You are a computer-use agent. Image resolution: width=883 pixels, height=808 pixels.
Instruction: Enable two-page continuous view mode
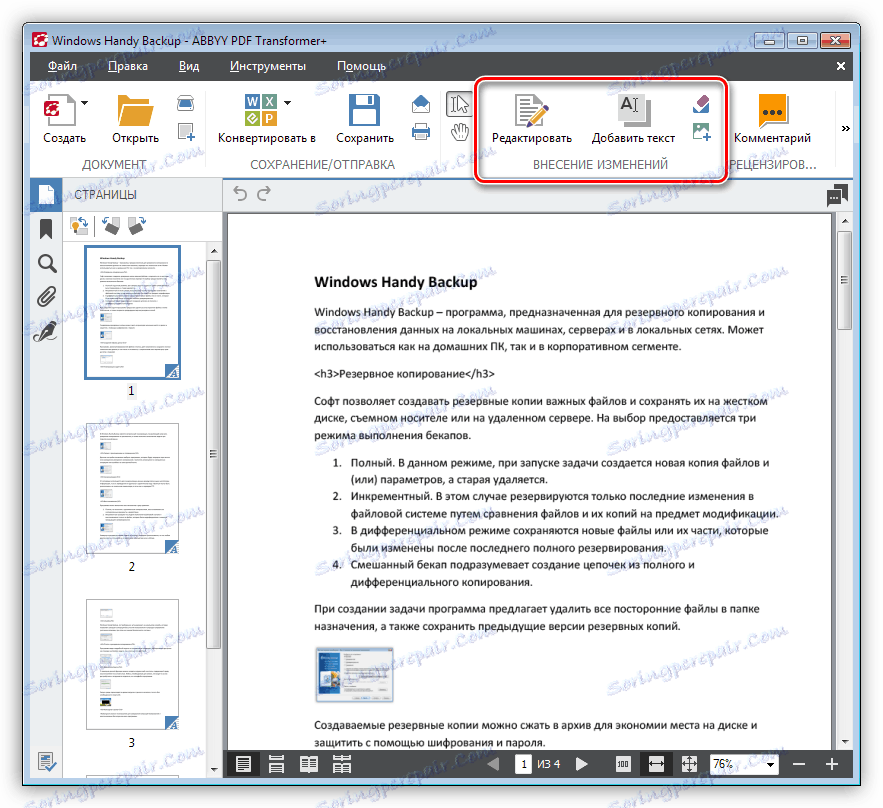(x=342, y=764)
